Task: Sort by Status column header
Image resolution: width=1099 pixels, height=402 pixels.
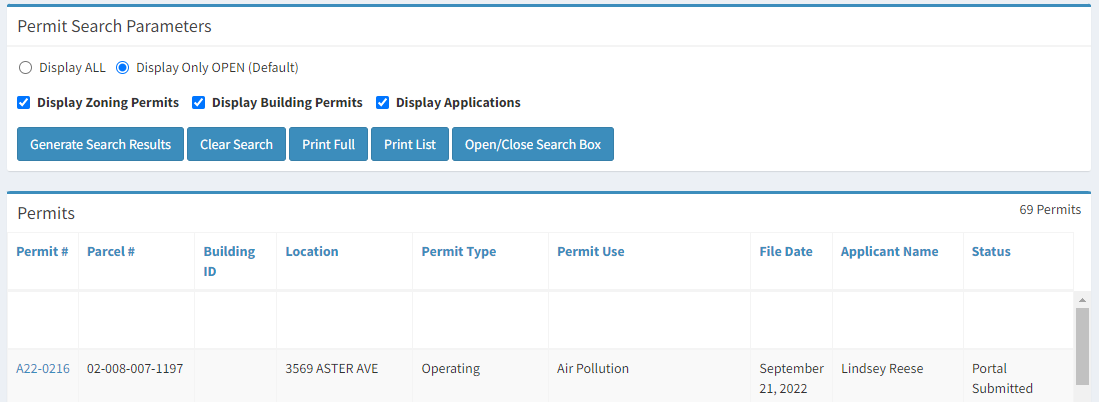Action: tap(991, 251)
